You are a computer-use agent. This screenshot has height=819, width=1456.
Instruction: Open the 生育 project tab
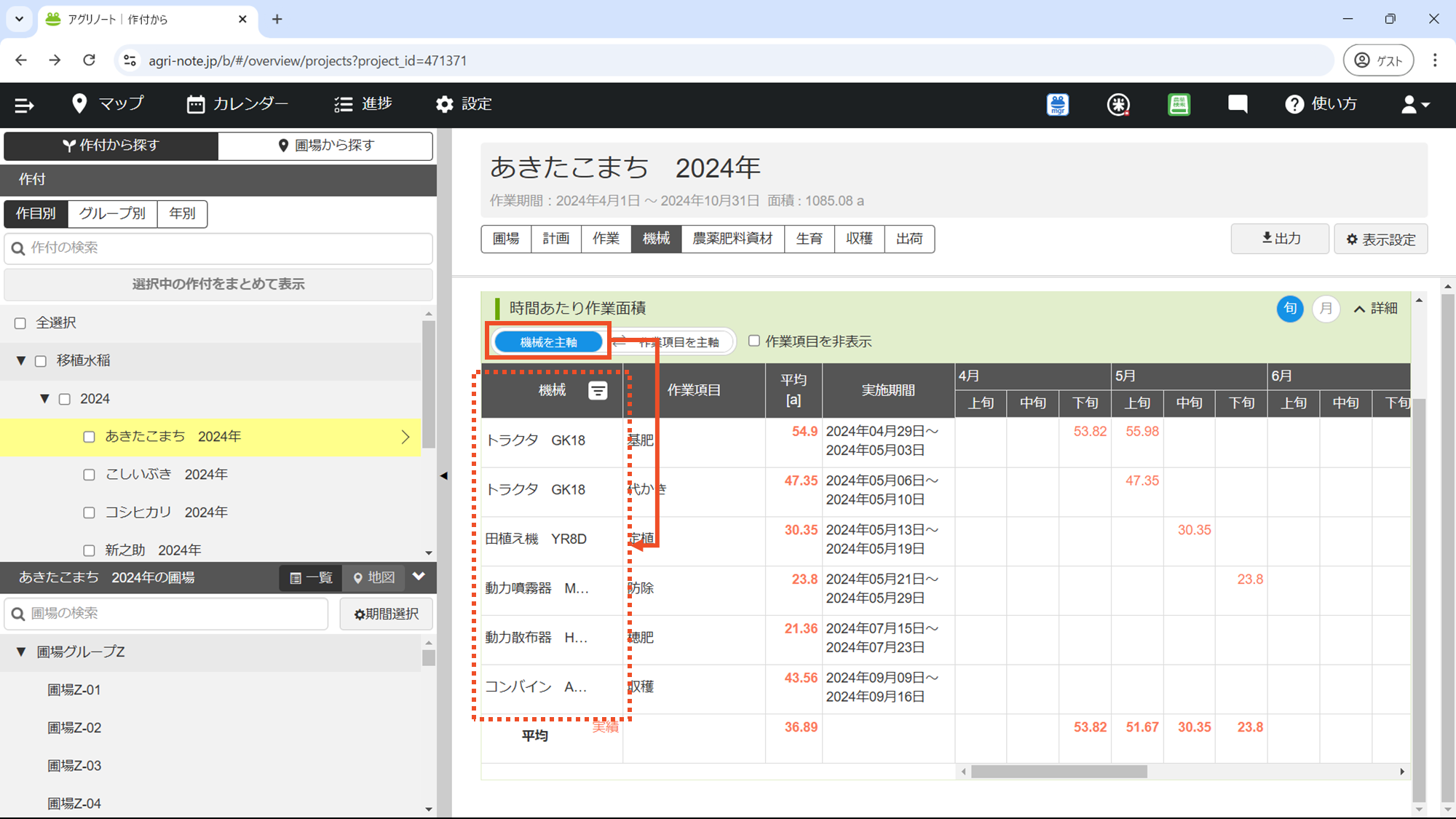tap(810, 239)
